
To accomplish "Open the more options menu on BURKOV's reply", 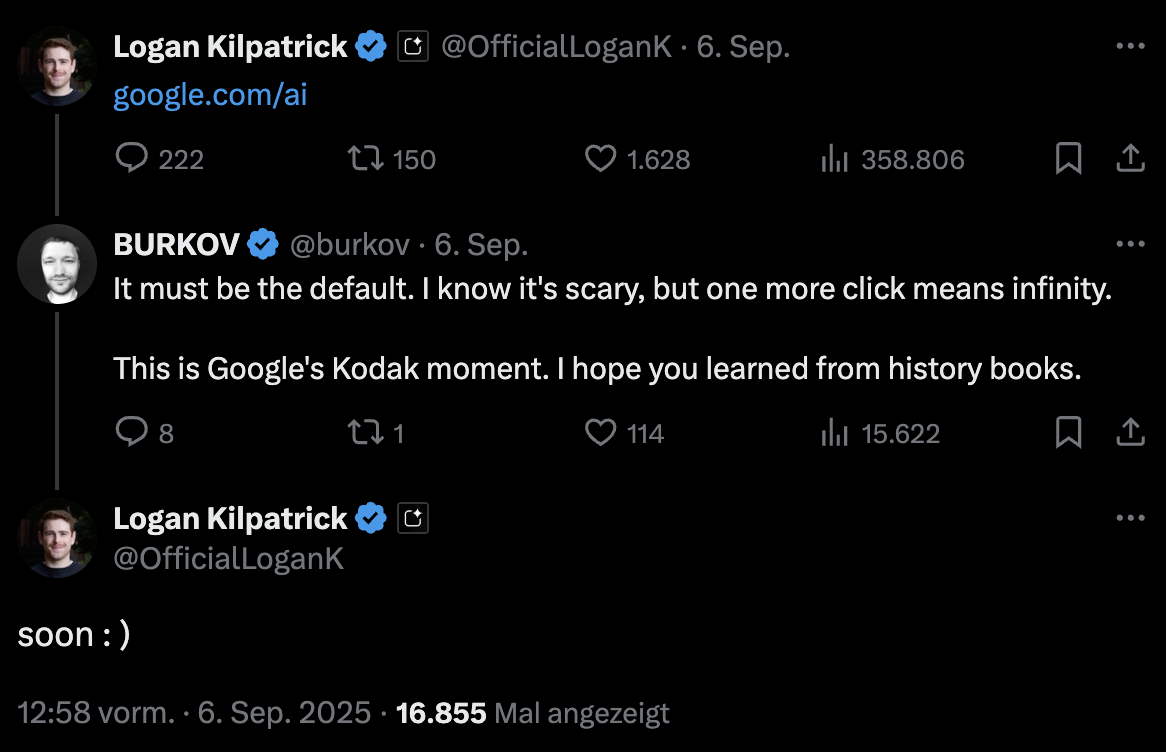I will pos(1130,243).
